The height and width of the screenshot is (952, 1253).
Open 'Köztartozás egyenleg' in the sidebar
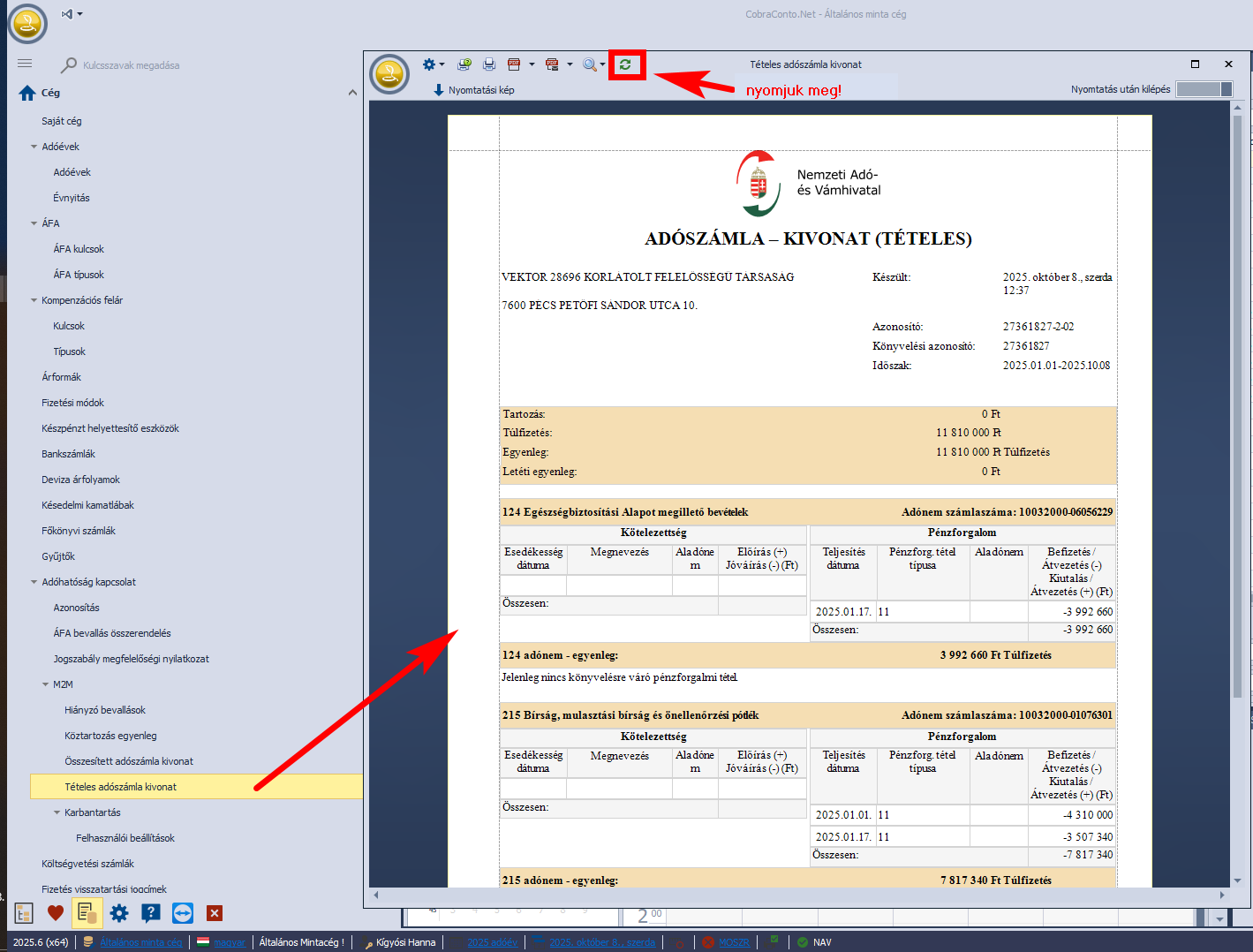110,736
